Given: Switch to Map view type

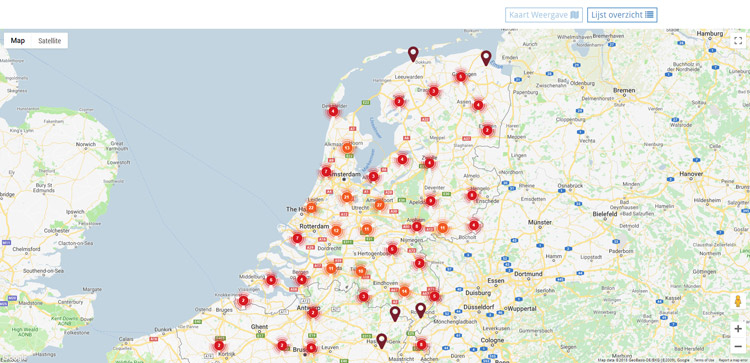Looking at the screenshot, I should (18, 41).
